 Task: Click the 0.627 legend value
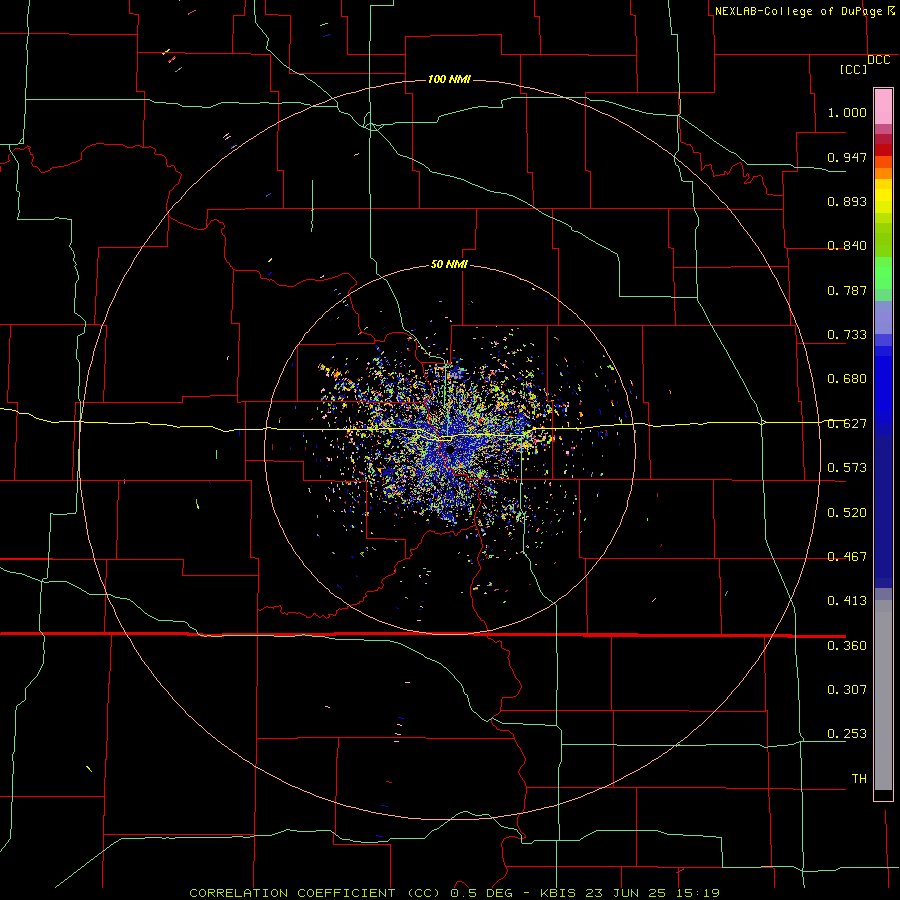pyautogui.click(x=847, y=424)
